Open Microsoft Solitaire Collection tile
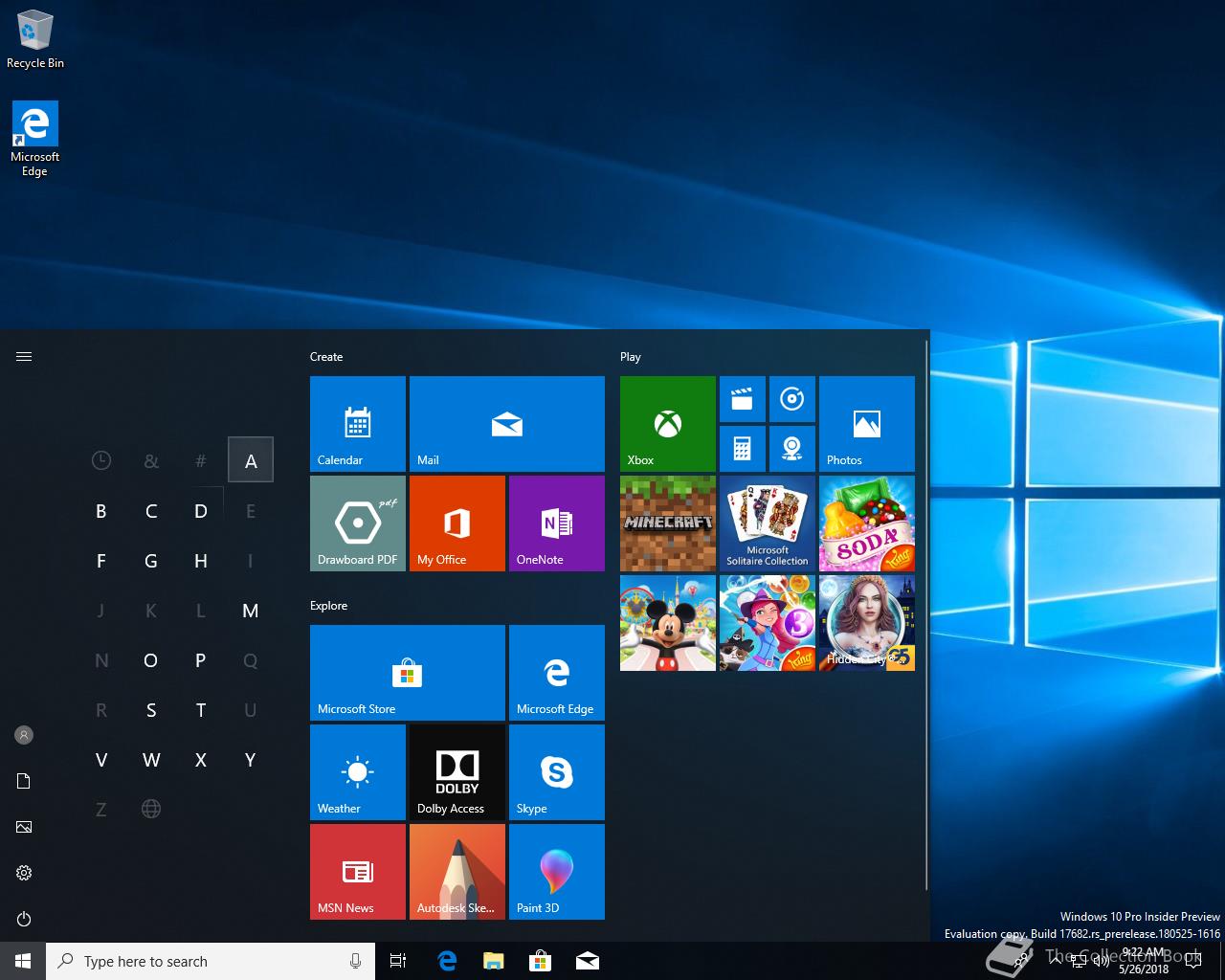The image size is (1225, 980). pos(768,523)
